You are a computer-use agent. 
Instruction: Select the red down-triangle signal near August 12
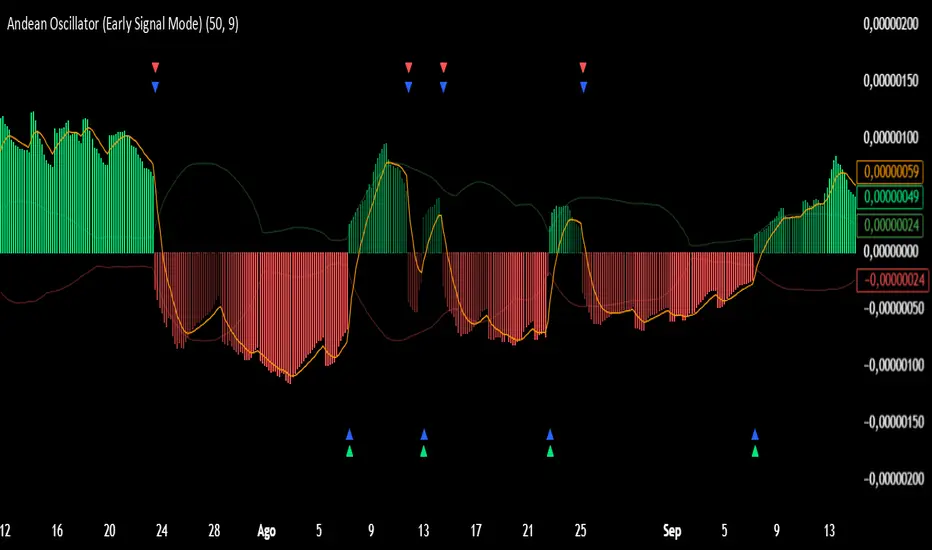tap(408, 67)
